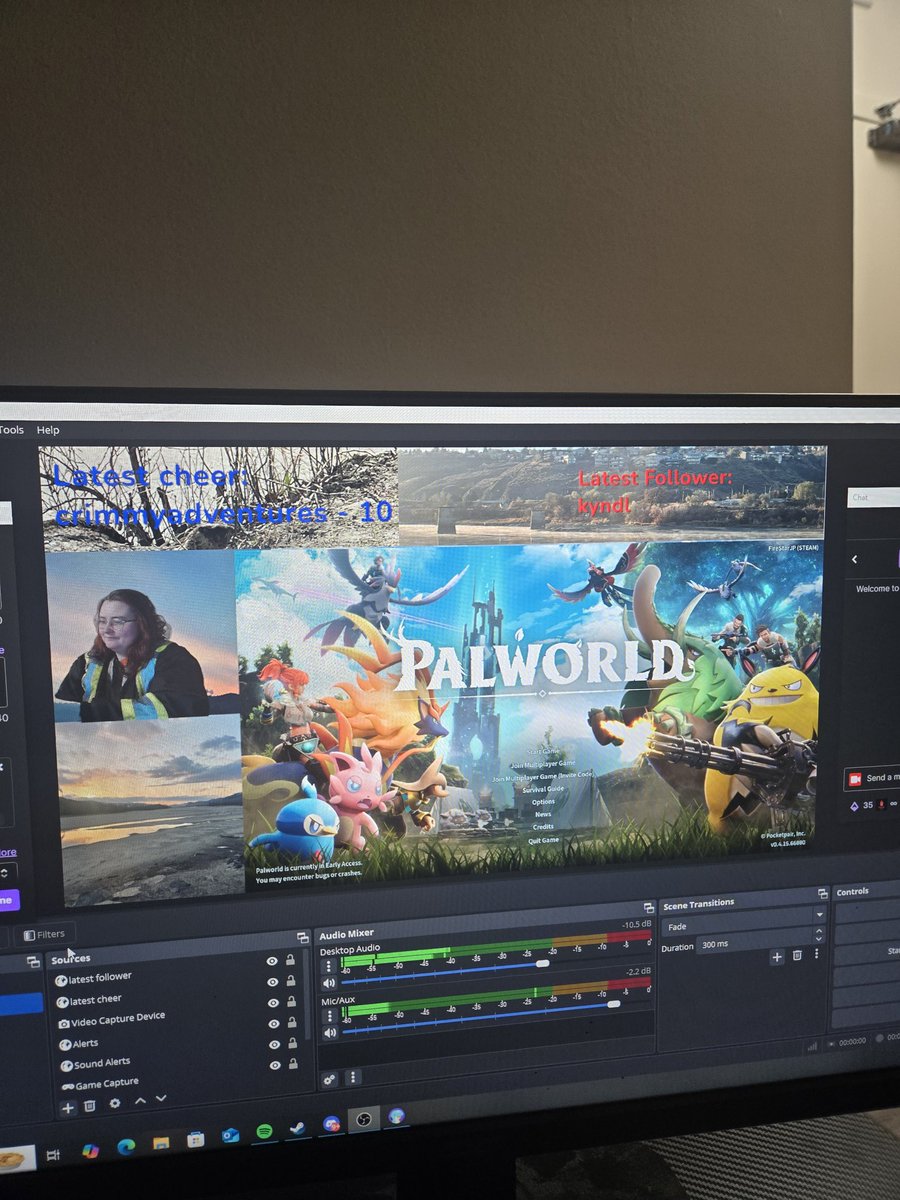This screenshot has height=1200, width=900.
Task: Open Desktop Audio three-dot options menu
Action: pyautogui.click(x=329, y=967)
